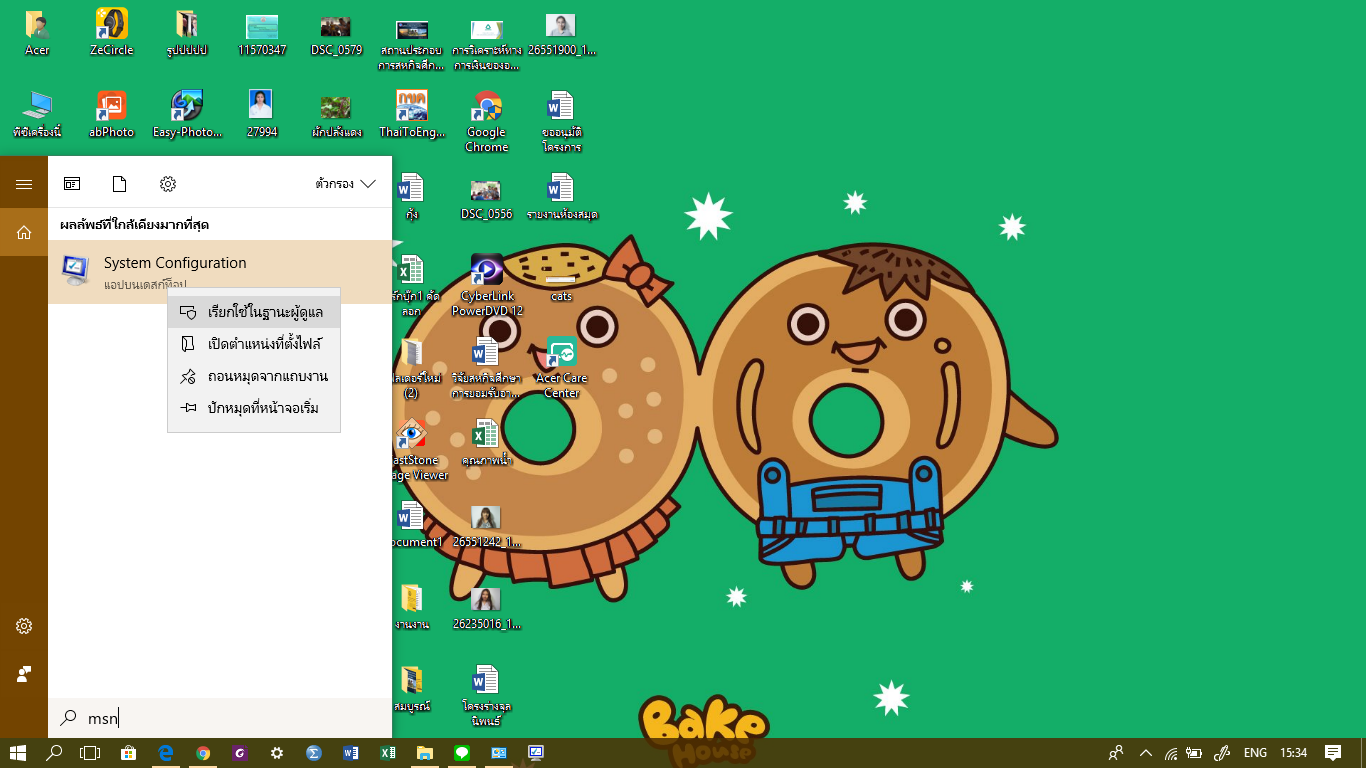Choose เรียกใช้ในฐานะผู้ดูแล from context menu
The height and width of the screenshot is (768, 1366).
(x=254, y=312)
